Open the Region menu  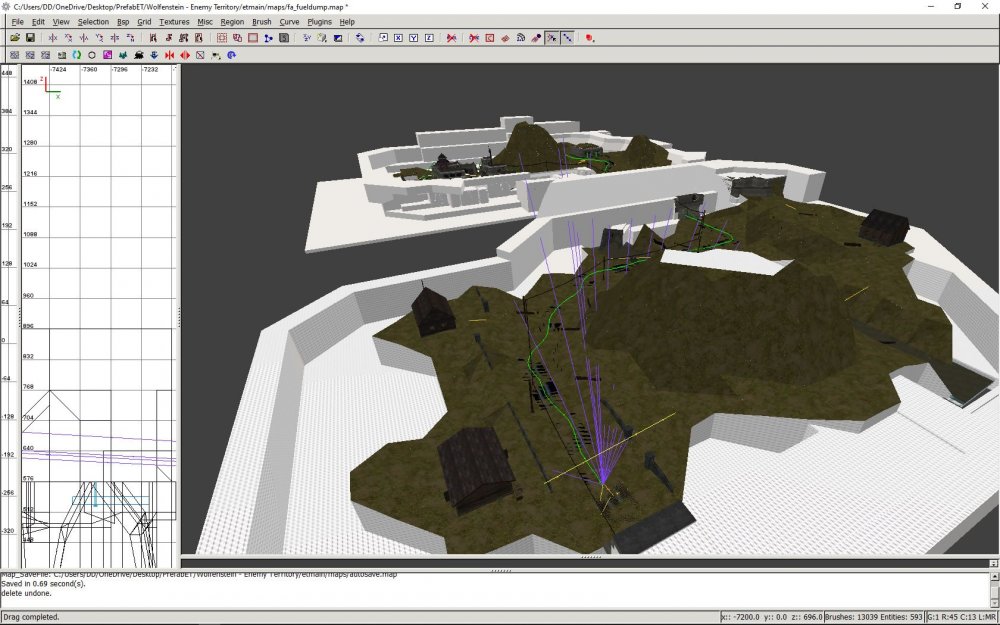point(232,22)
